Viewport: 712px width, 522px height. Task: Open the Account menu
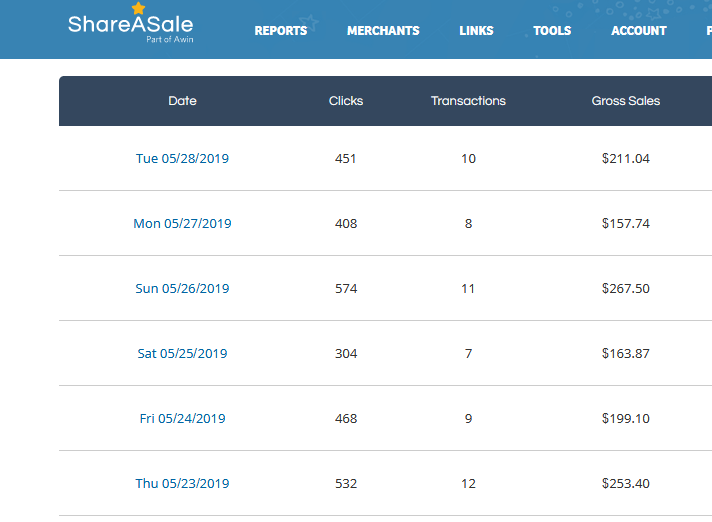639,30
